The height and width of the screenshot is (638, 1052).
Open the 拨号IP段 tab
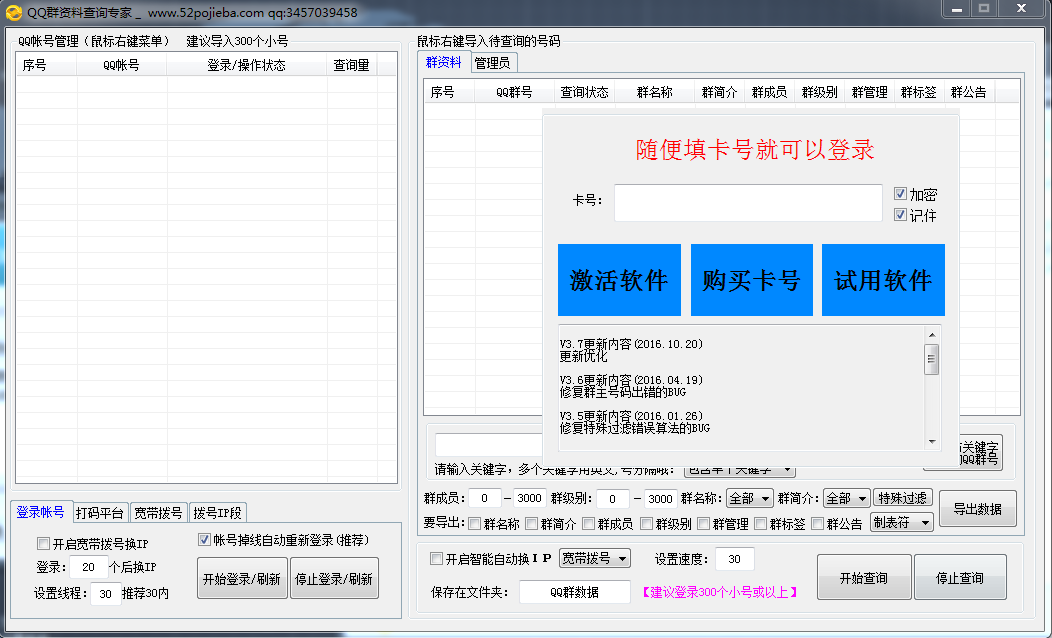click(x=217, y=513)
